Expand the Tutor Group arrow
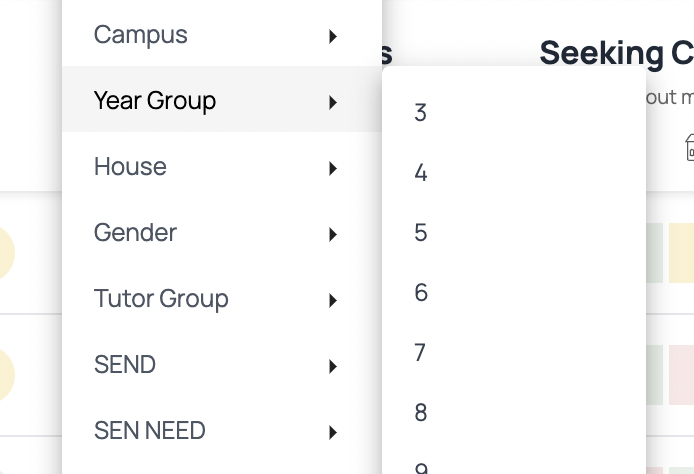This screenshot has width=694, height=474. [333, 301]
